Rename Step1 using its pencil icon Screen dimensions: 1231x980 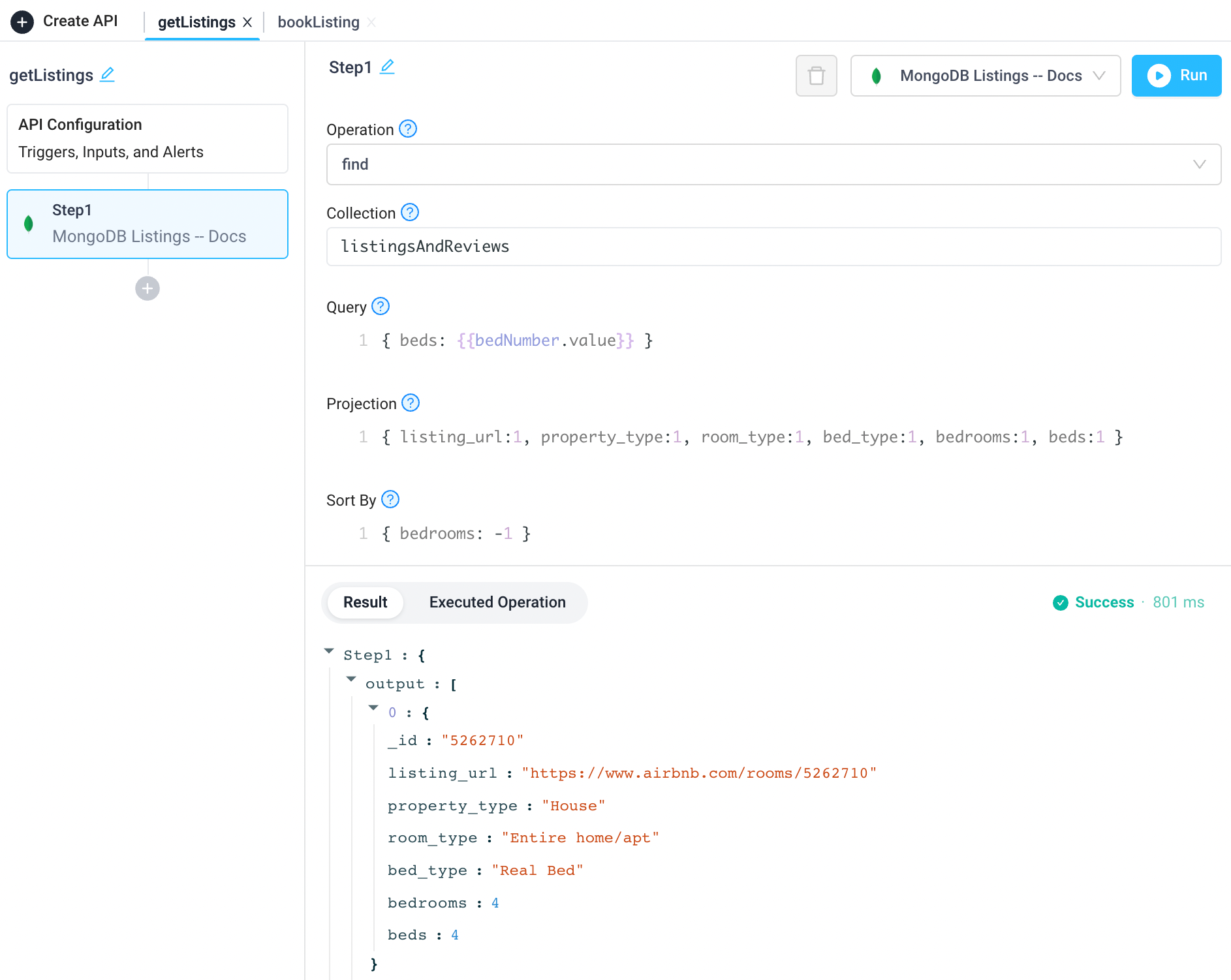click(388, 67)
